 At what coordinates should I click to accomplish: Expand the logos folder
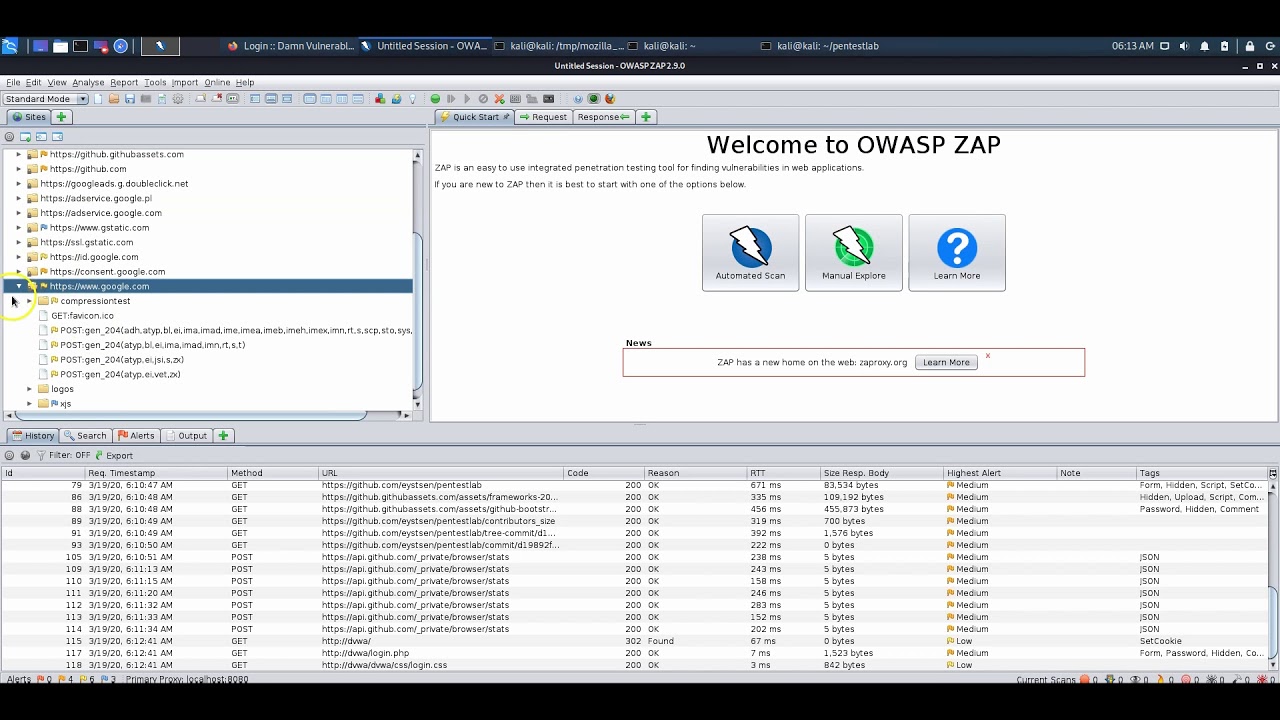click(30, 389)
